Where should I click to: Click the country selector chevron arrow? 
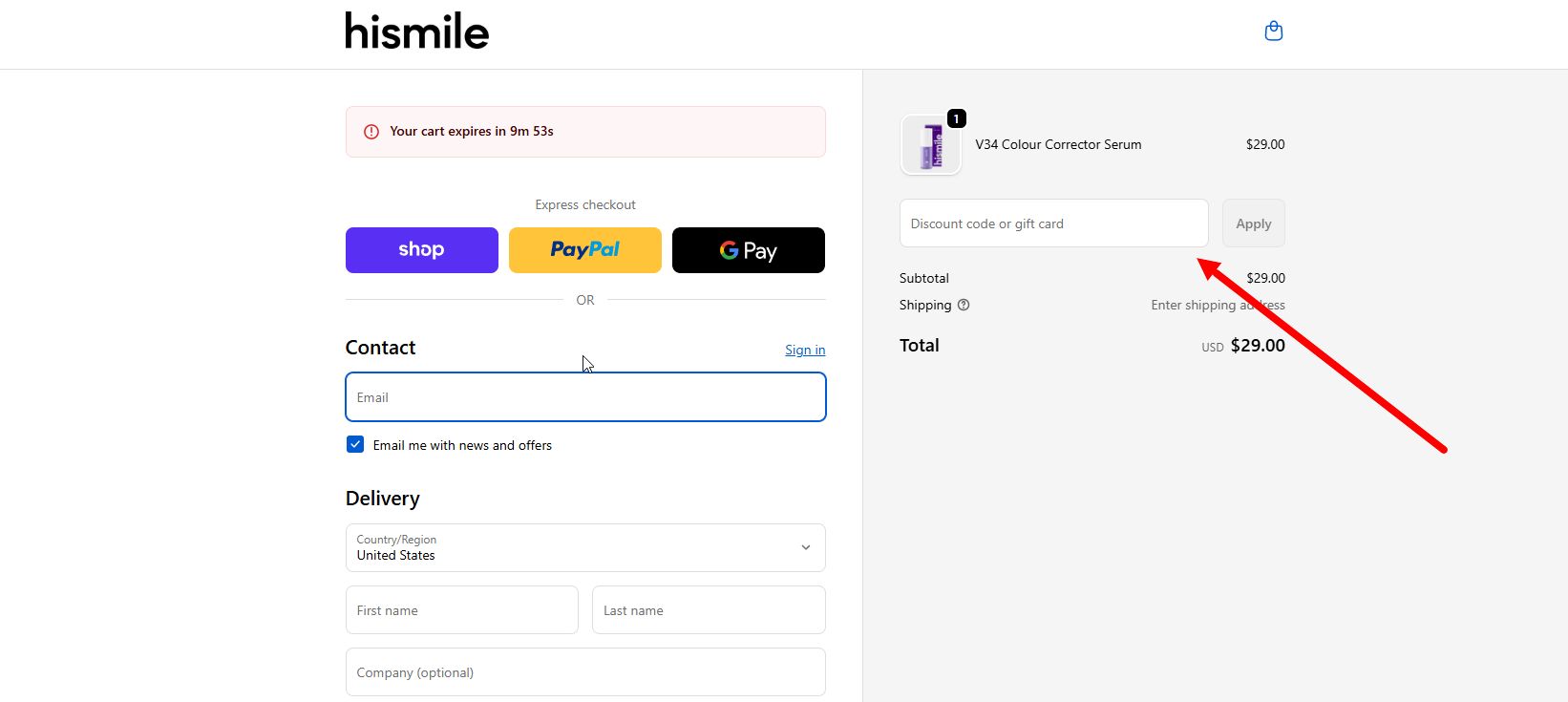[805, 547]
